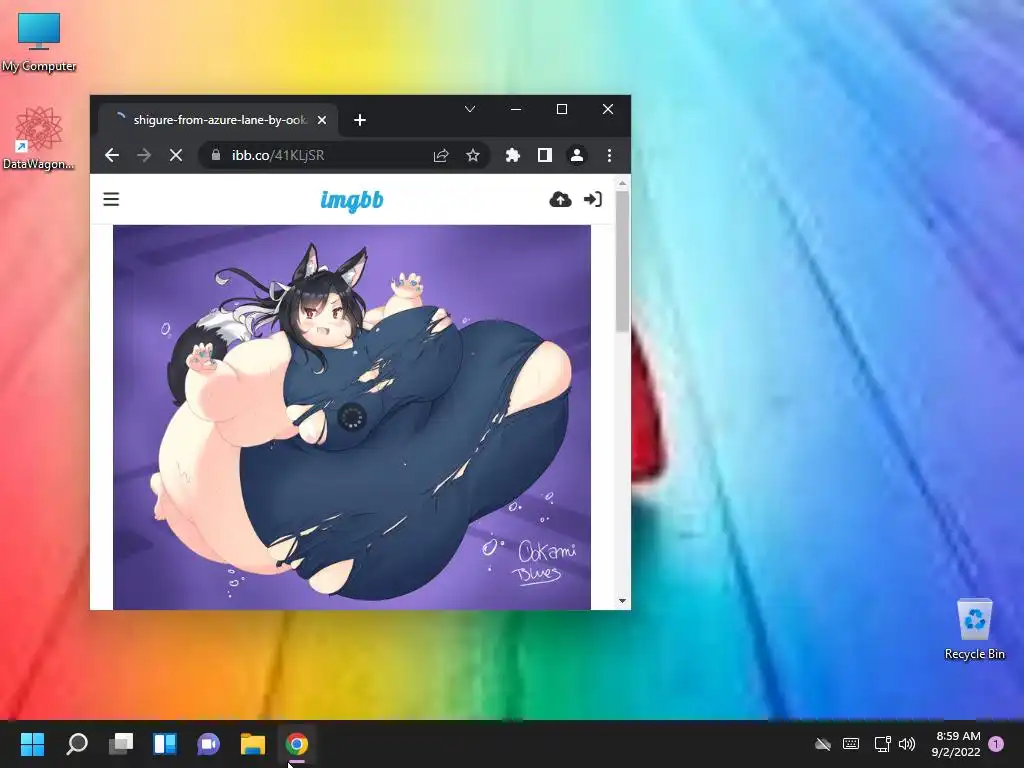
Task: Click the imgbb upload cloud icon
Action: (560, 199)
